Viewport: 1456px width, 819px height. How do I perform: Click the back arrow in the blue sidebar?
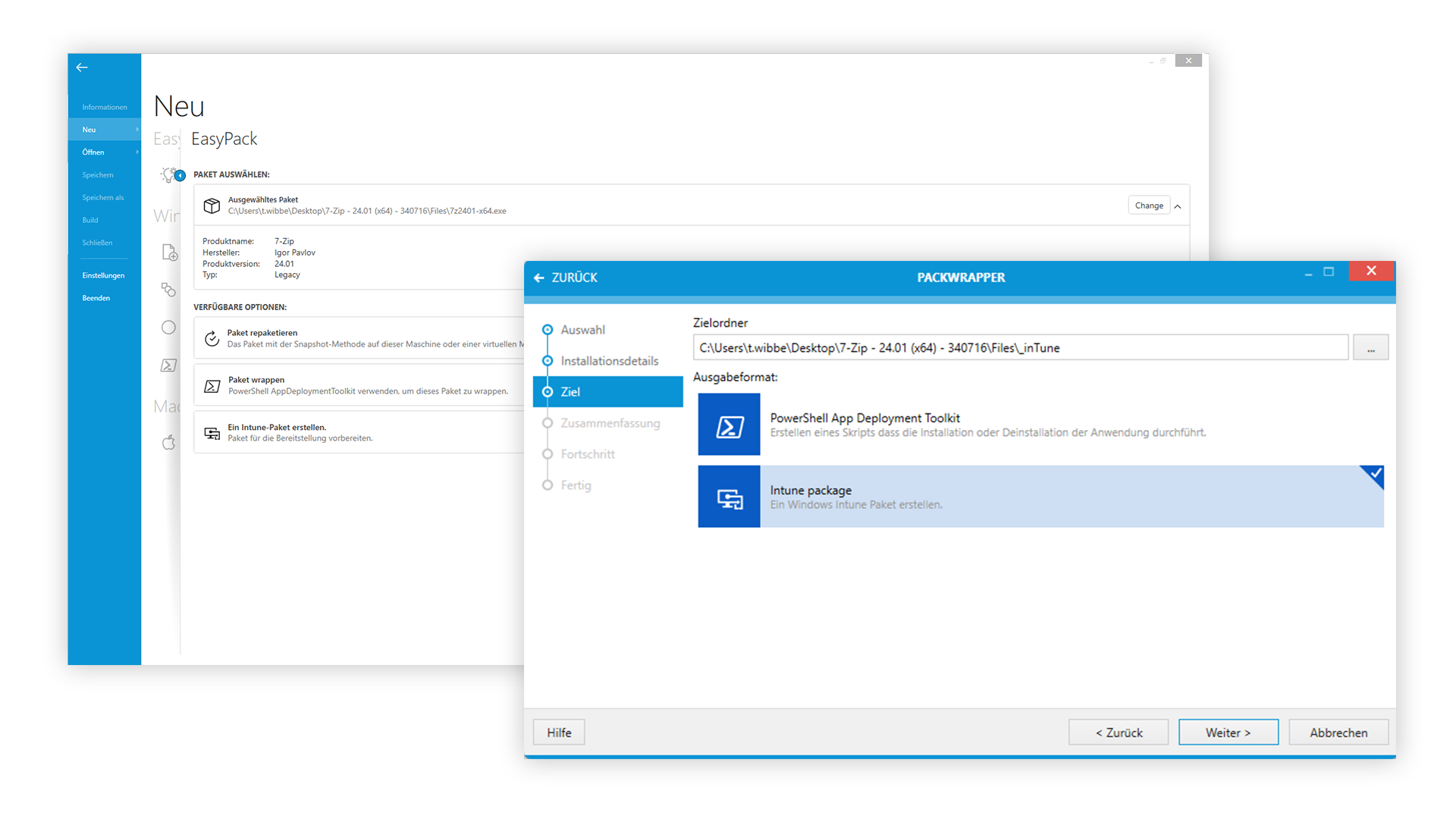coord(82,67)
